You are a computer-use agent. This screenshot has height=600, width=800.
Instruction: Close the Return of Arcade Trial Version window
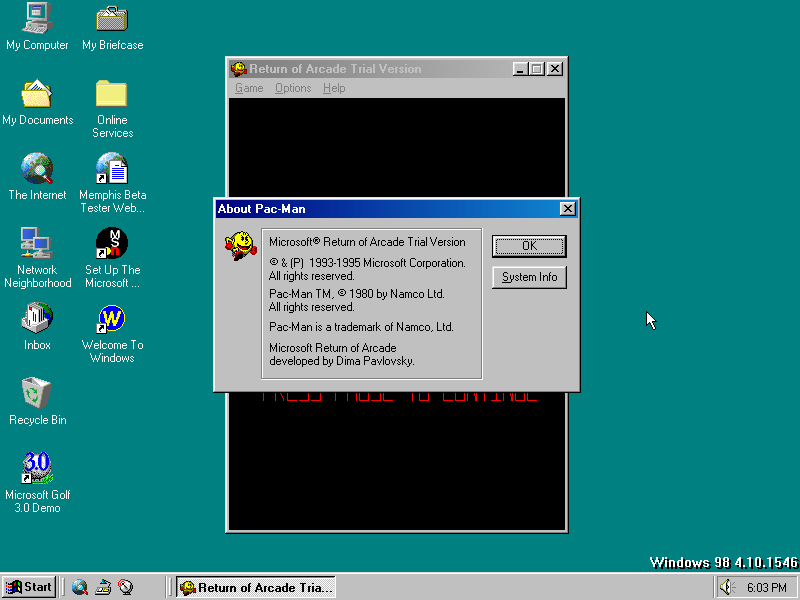(x=555, y=69)
